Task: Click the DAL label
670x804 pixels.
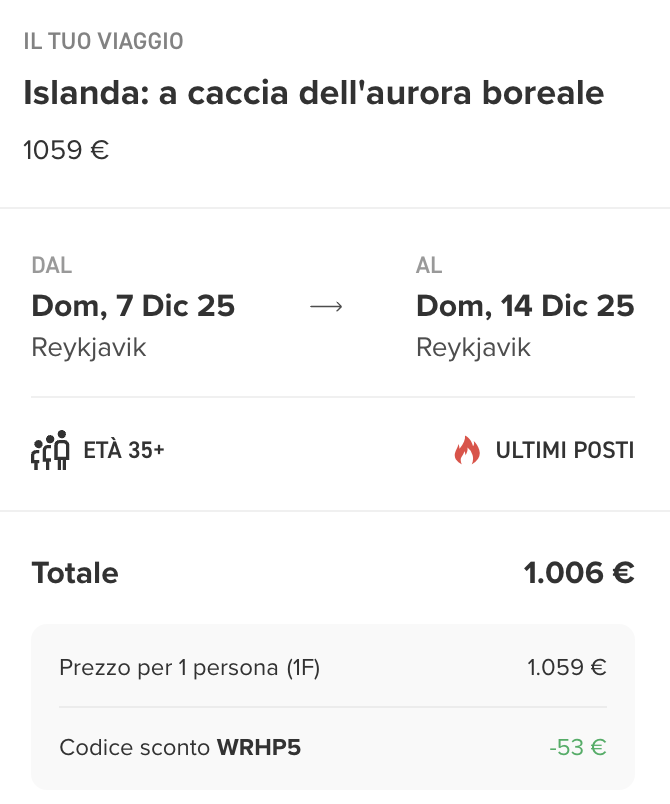Action: point(52,266)
